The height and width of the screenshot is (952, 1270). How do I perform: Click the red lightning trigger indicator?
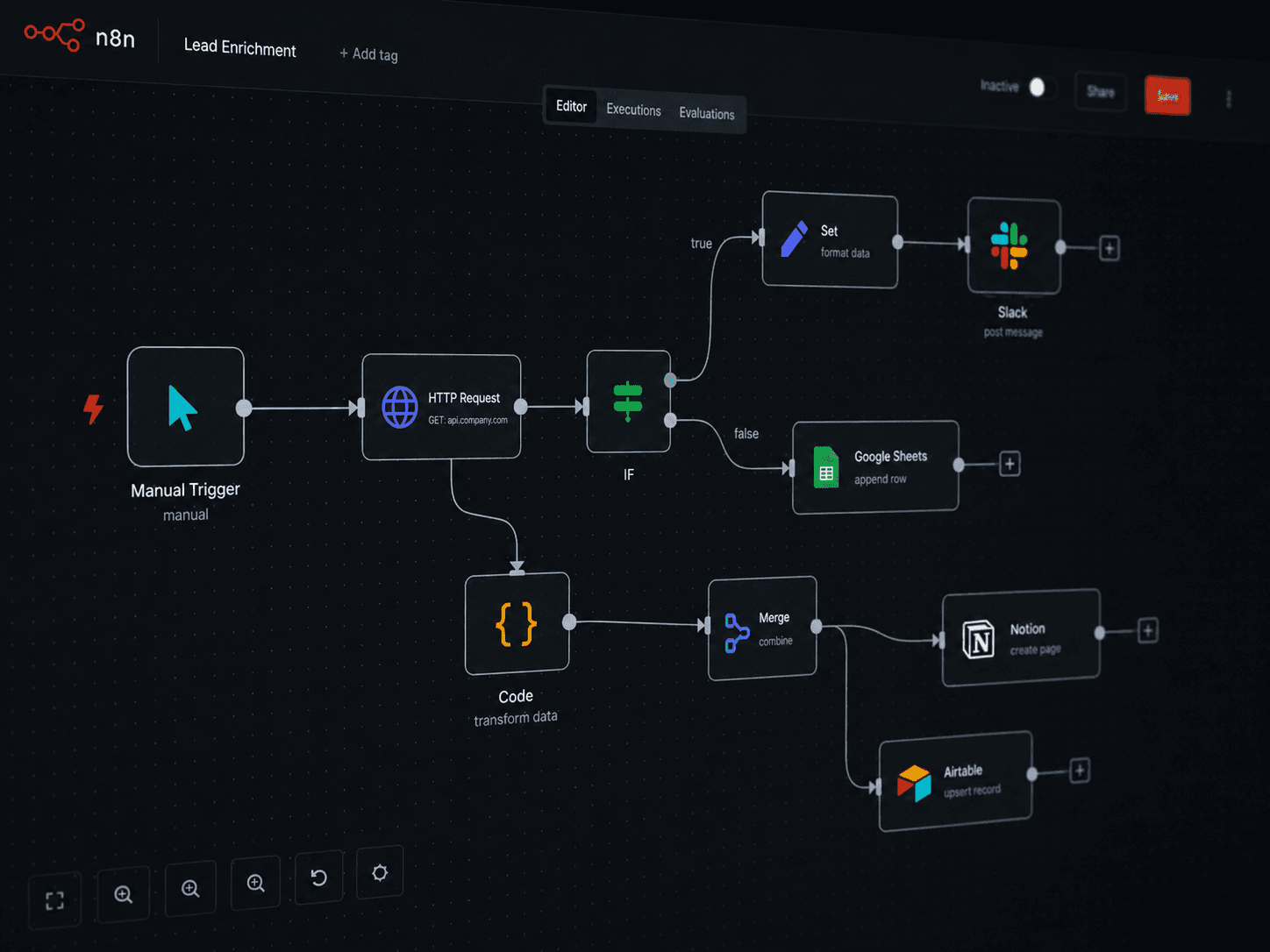pos(93,409)
